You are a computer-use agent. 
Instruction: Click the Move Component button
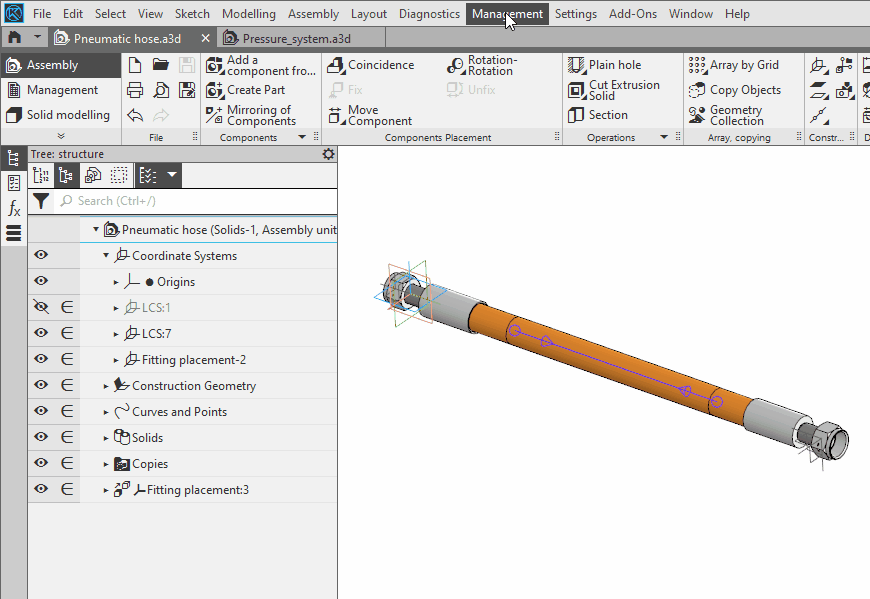370,115
